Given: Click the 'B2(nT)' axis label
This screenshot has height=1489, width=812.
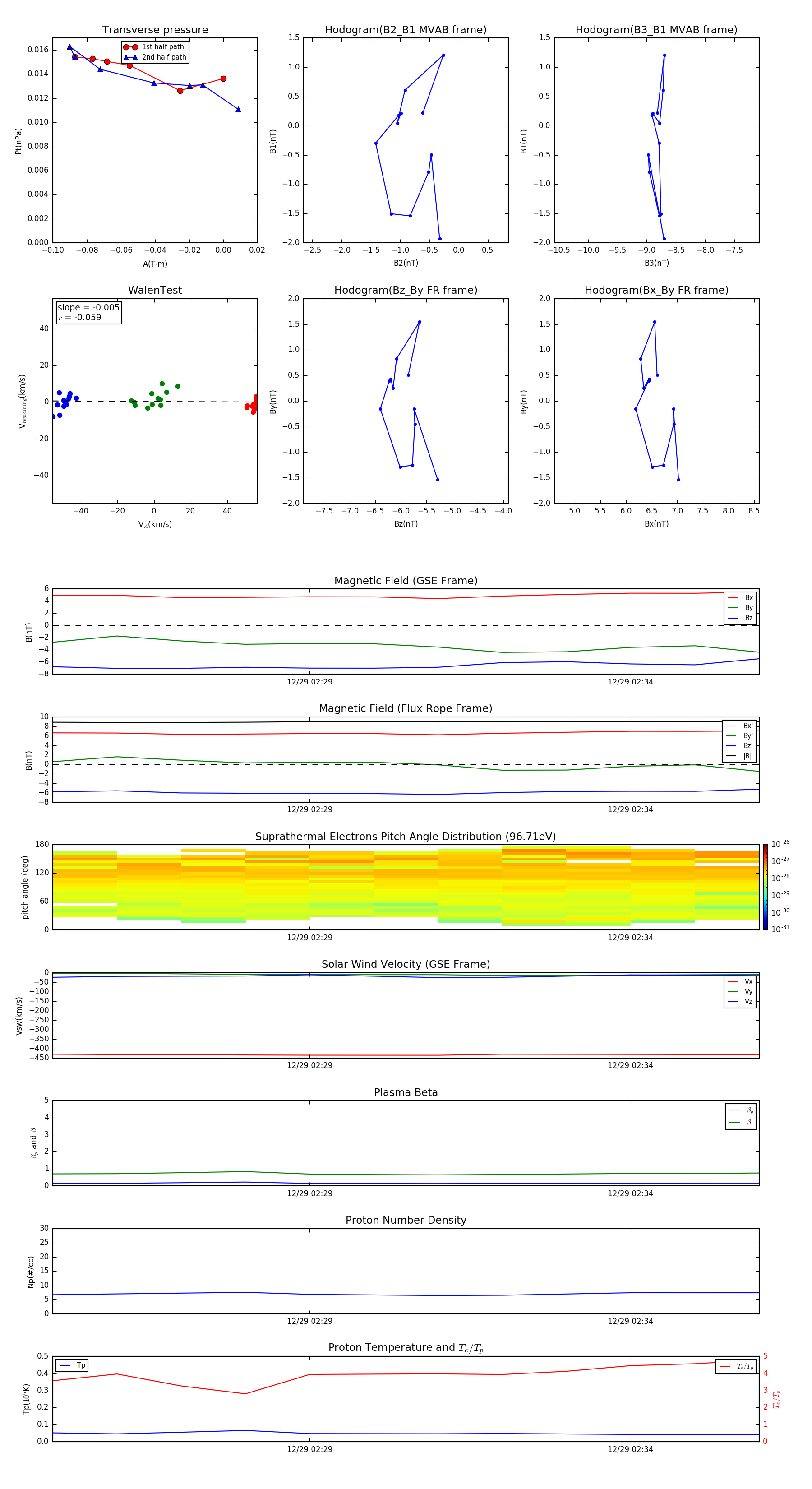Looking at the screenshot, I should 406,263.
